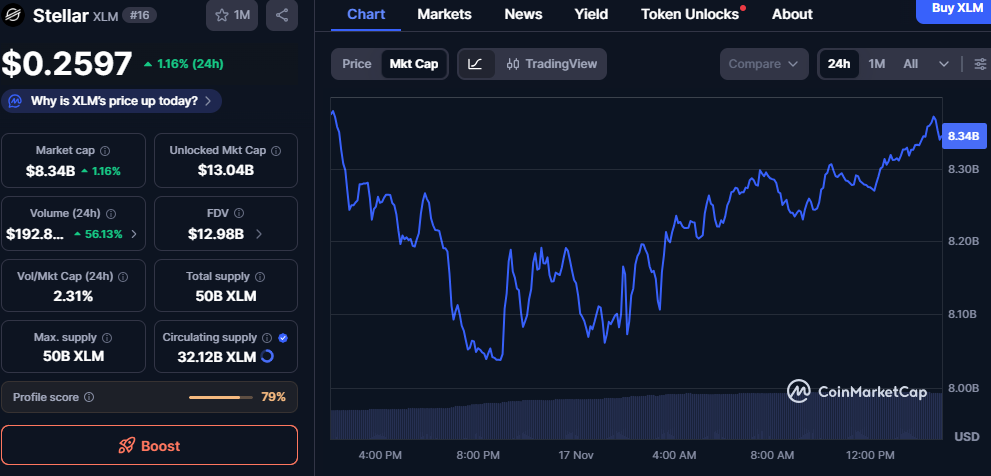
Task: Select the line chart icon
Action: pos(476,64)
